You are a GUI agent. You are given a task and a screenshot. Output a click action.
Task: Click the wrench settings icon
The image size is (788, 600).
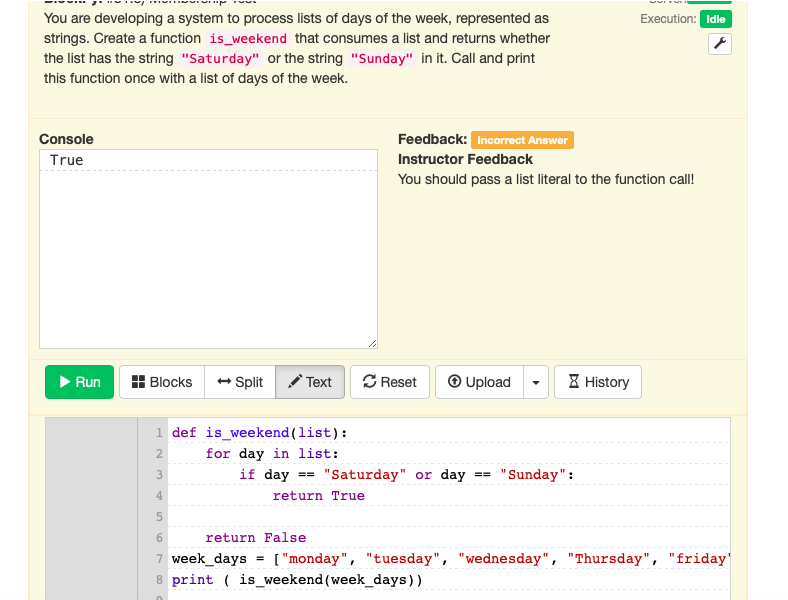click(720, 44)
